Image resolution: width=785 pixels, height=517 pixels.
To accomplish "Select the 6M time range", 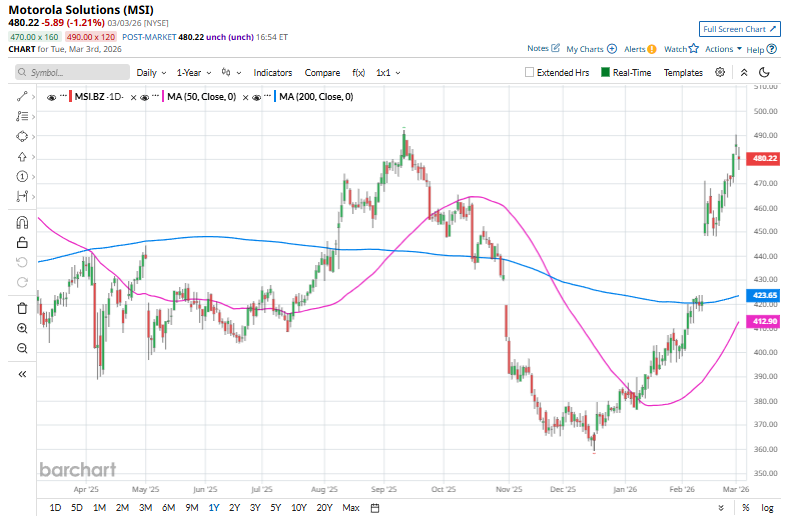I will coord(168,508).
